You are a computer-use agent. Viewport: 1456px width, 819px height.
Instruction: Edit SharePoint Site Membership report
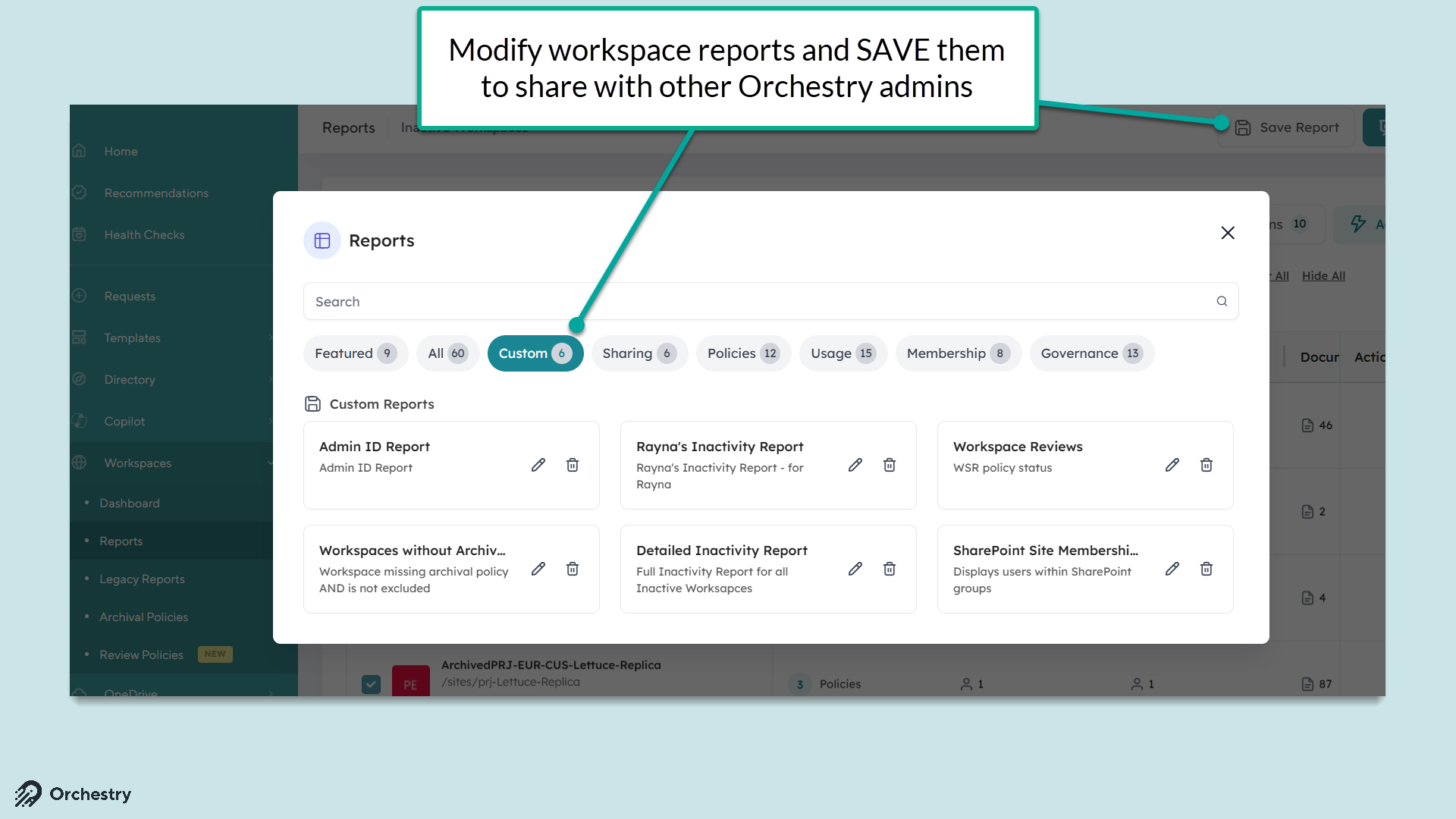pyautogui.click(x=1172, y=569)
